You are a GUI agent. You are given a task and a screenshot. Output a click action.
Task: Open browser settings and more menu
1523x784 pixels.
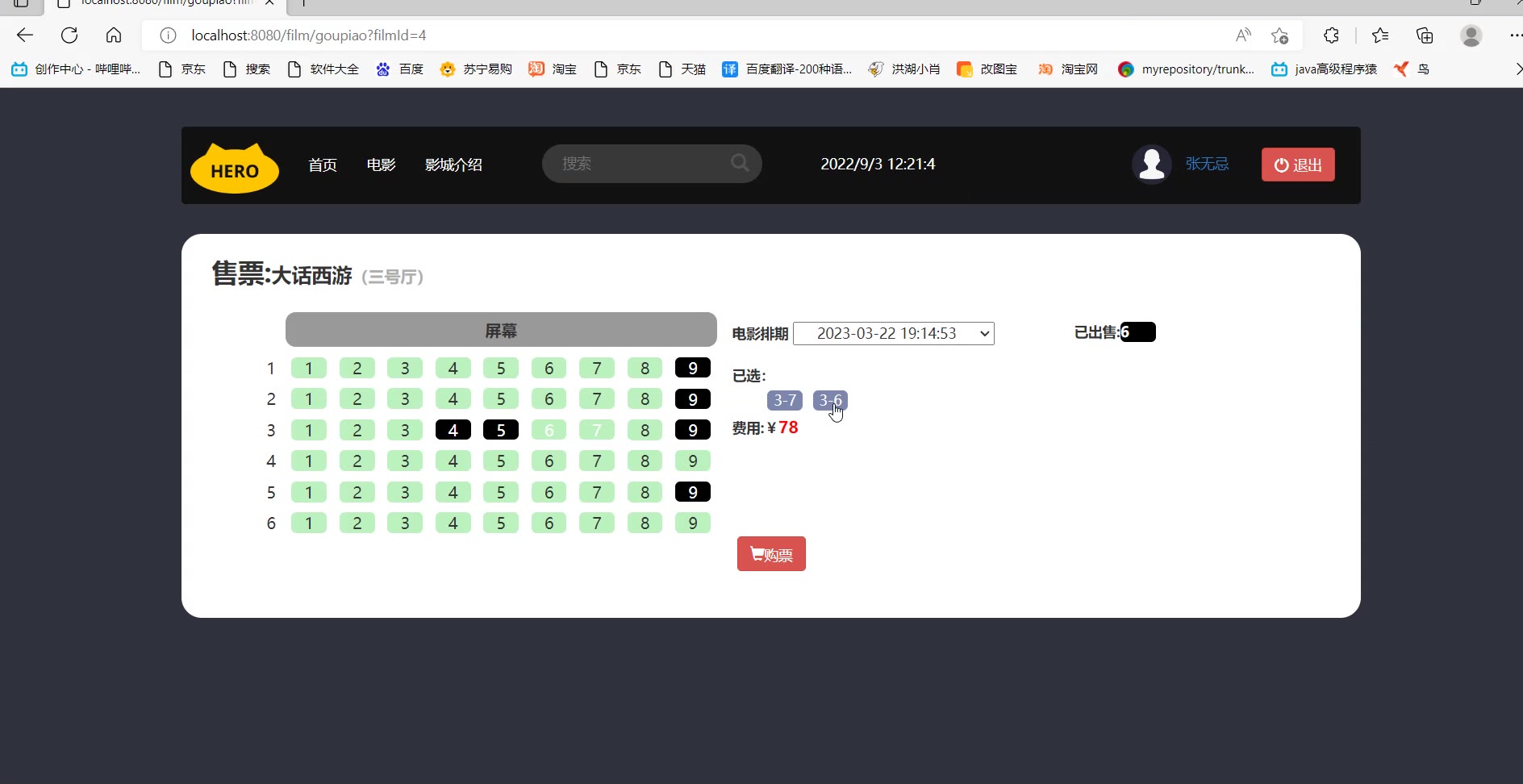1515,35
